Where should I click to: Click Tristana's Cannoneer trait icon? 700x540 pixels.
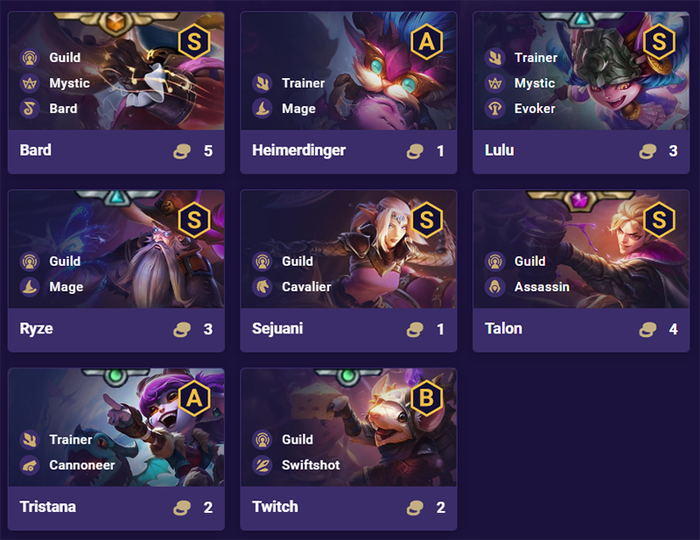(29, 465)
